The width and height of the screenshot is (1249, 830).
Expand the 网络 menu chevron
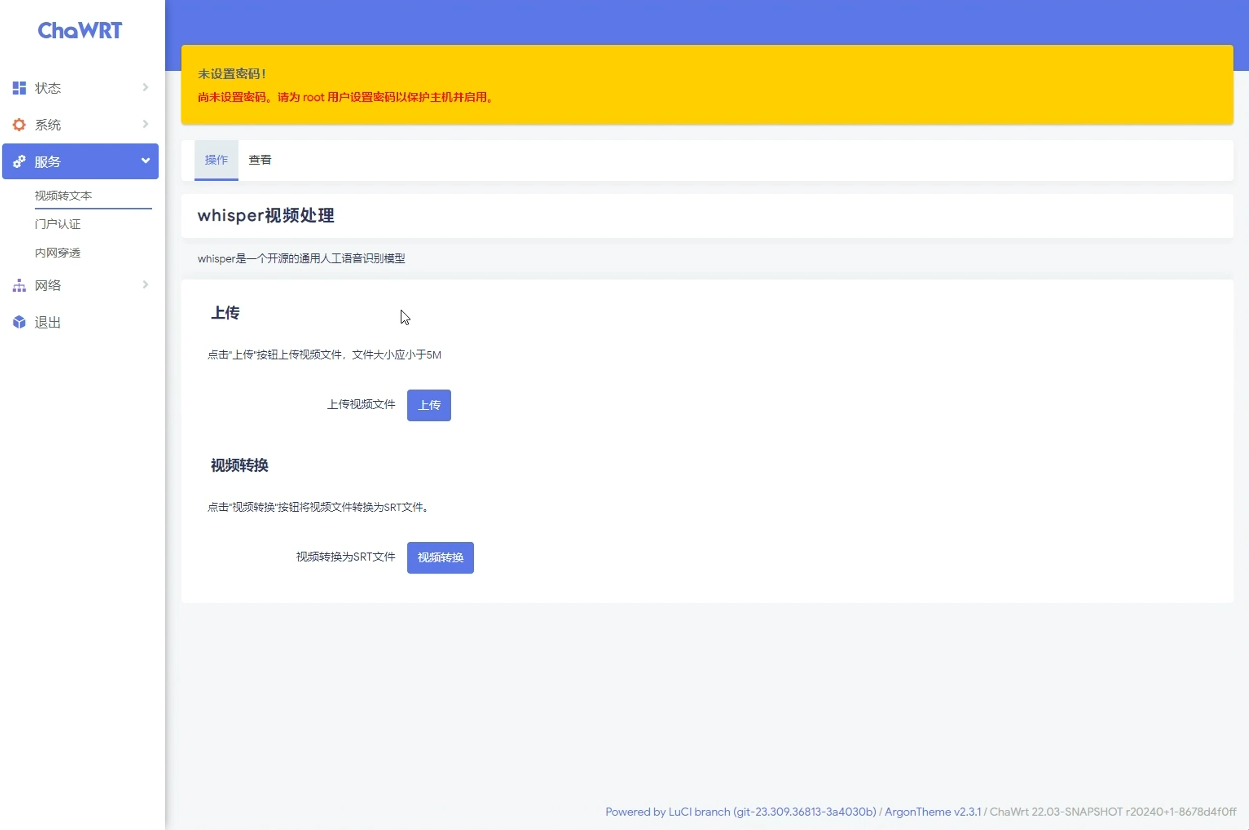coord(145,285)
